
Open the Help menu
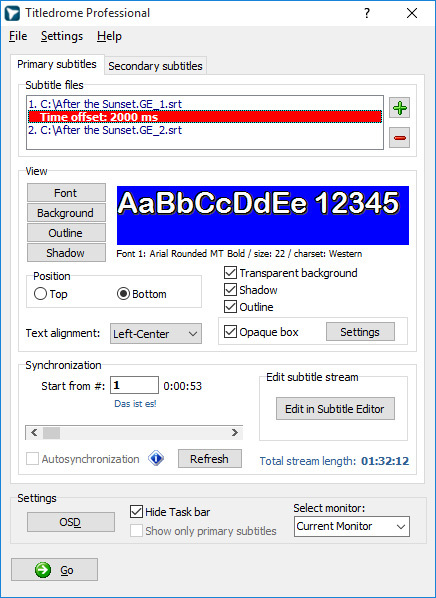click(x=109, y=36)
